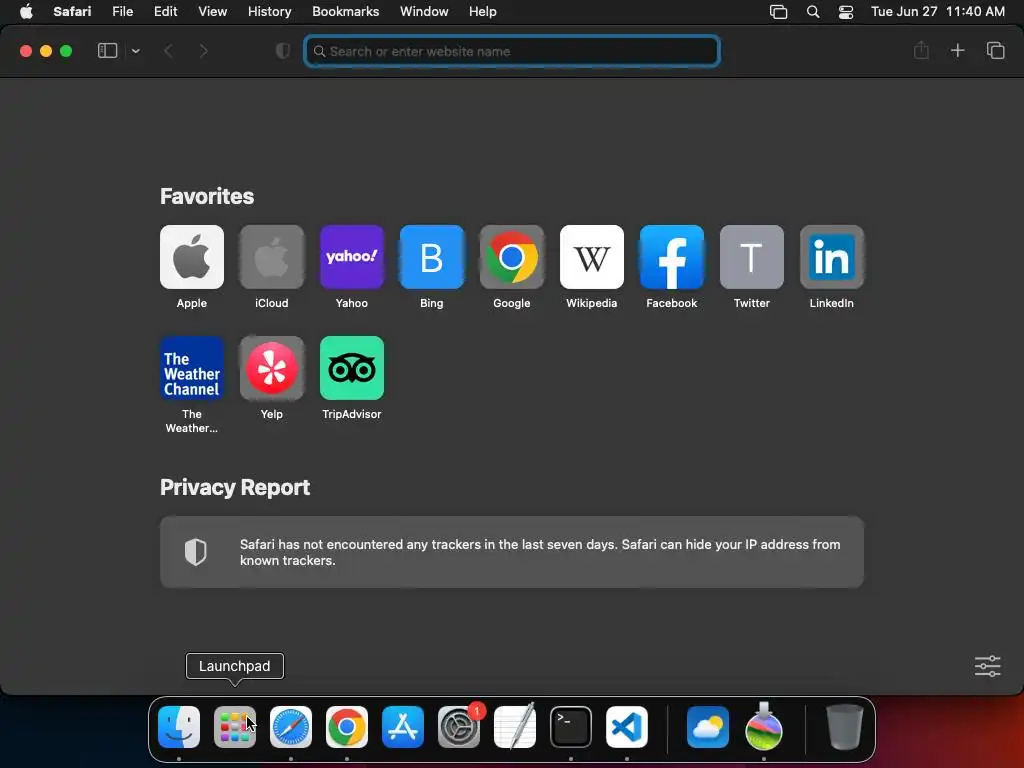Open Terminal from the Dock
The image size is (1024, 768).
coord(571,727)
